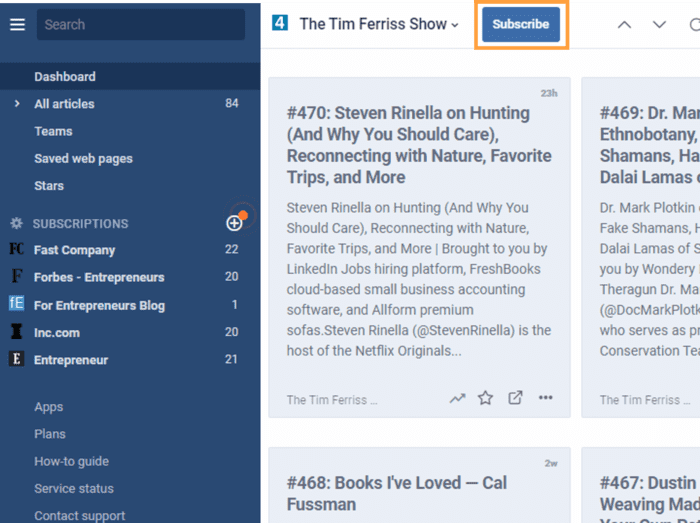The width and height of the screenshot is (700, 523).
Task: Click the 22 count next to Fast Company
Action: (x=231, y=249)
